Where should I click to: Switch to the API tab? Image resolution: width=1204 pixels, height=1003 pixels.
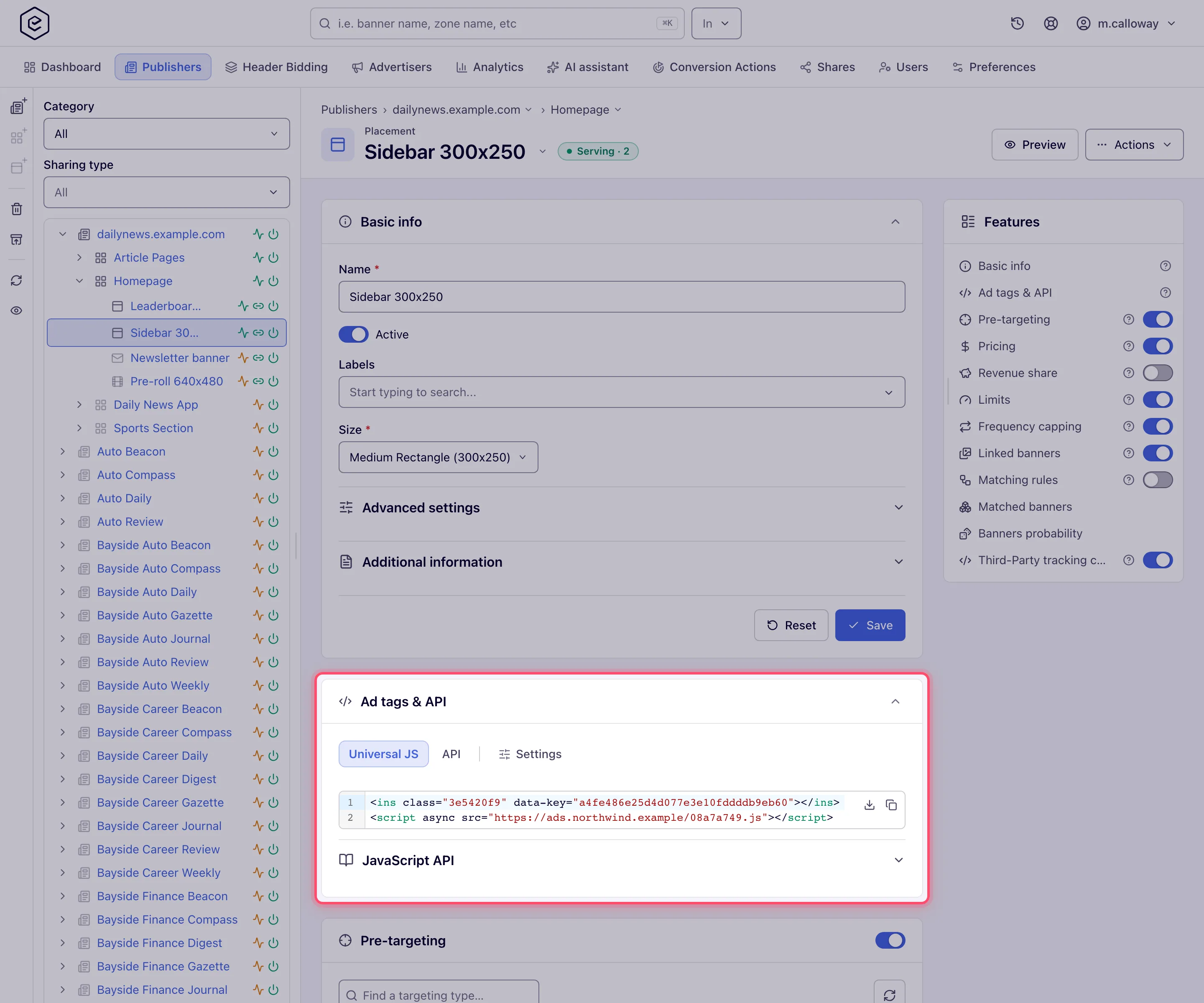coord(451,754)
